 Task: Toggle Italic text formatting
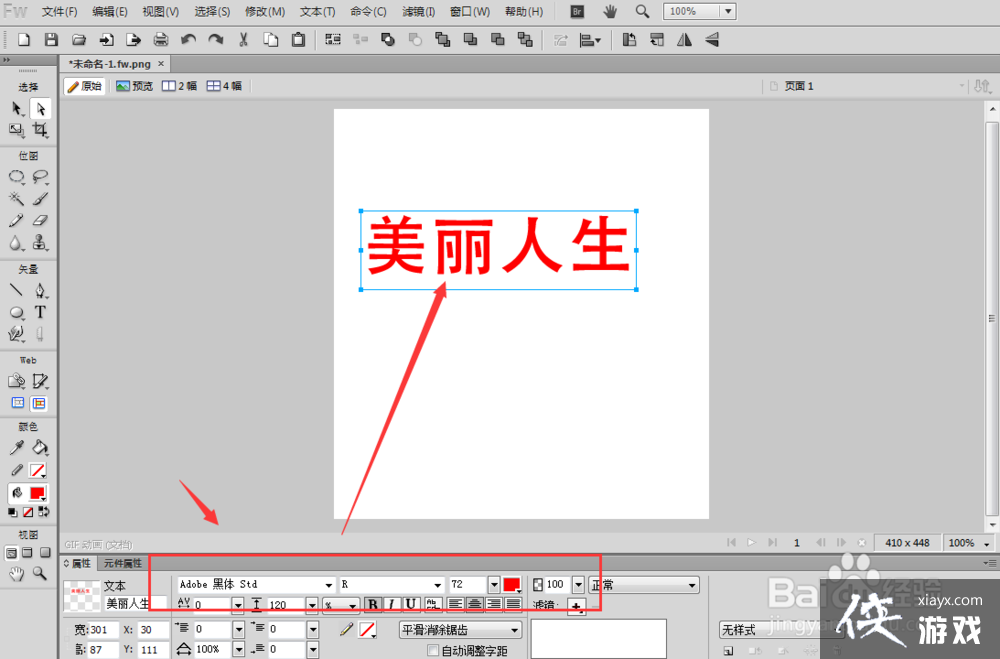pyautogui.click(x=392, y=604)
